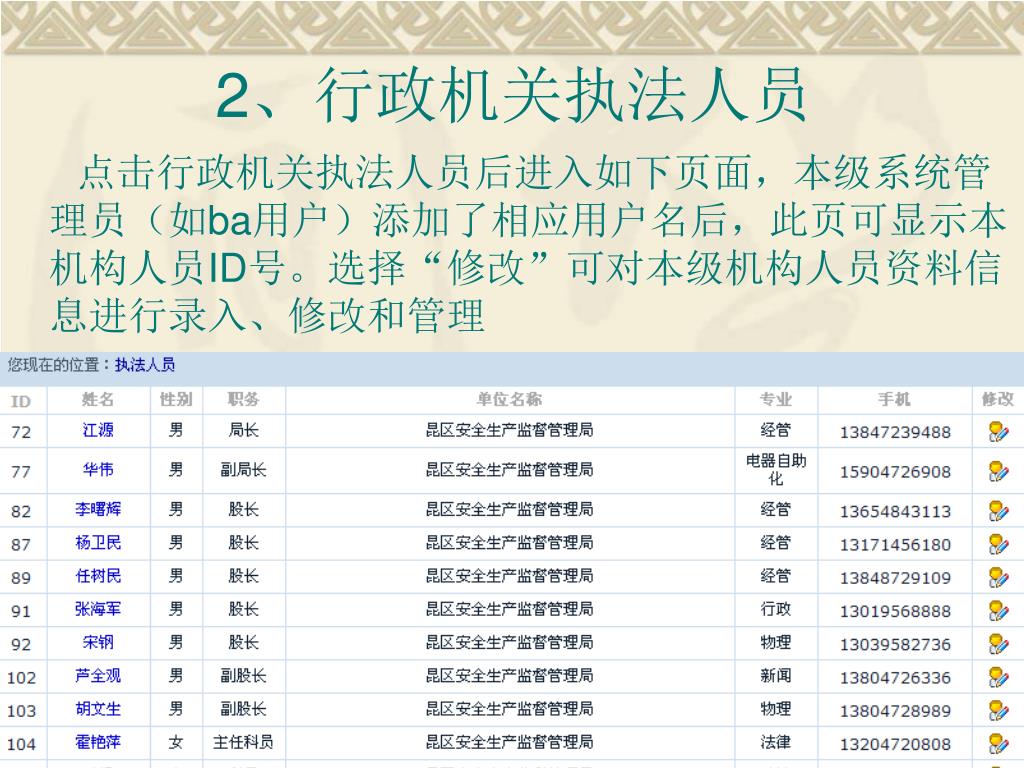Click 主任科员 position cell
Viewport: 1024px width, 768px height.
click(244, 743)
